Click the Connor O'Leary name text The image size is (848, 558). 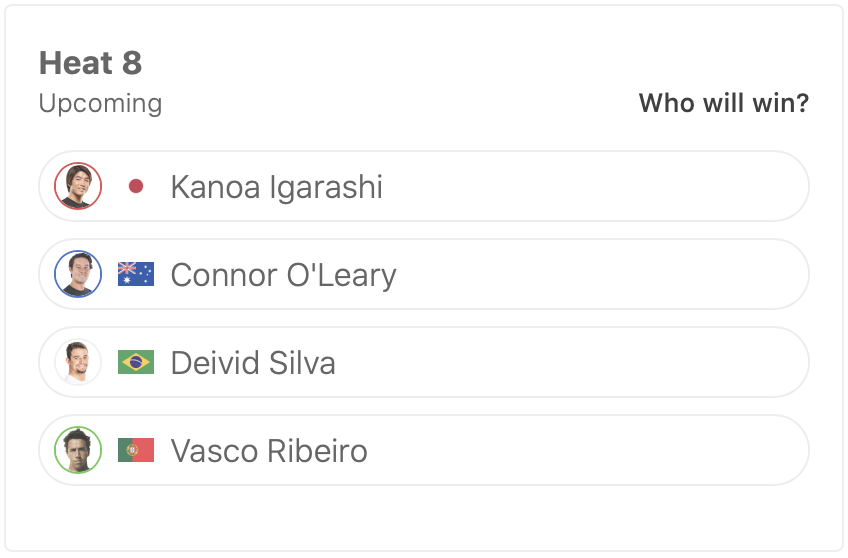click(x=283, y=275)
